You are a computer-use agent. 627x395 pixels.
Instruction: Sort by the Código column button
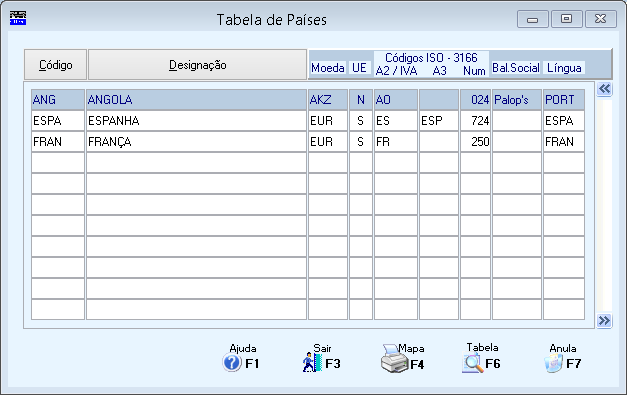coord(56,65)
